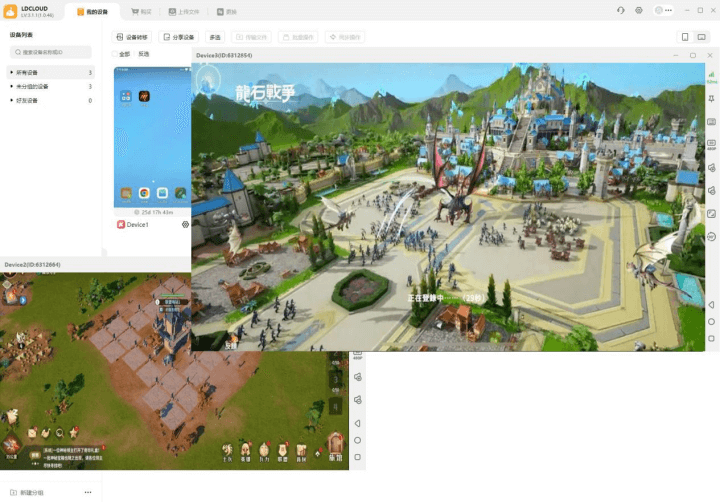This screenshot has height=502, width=720.
Task: Click the 设备转移 button
Action: tap(132, 37)
